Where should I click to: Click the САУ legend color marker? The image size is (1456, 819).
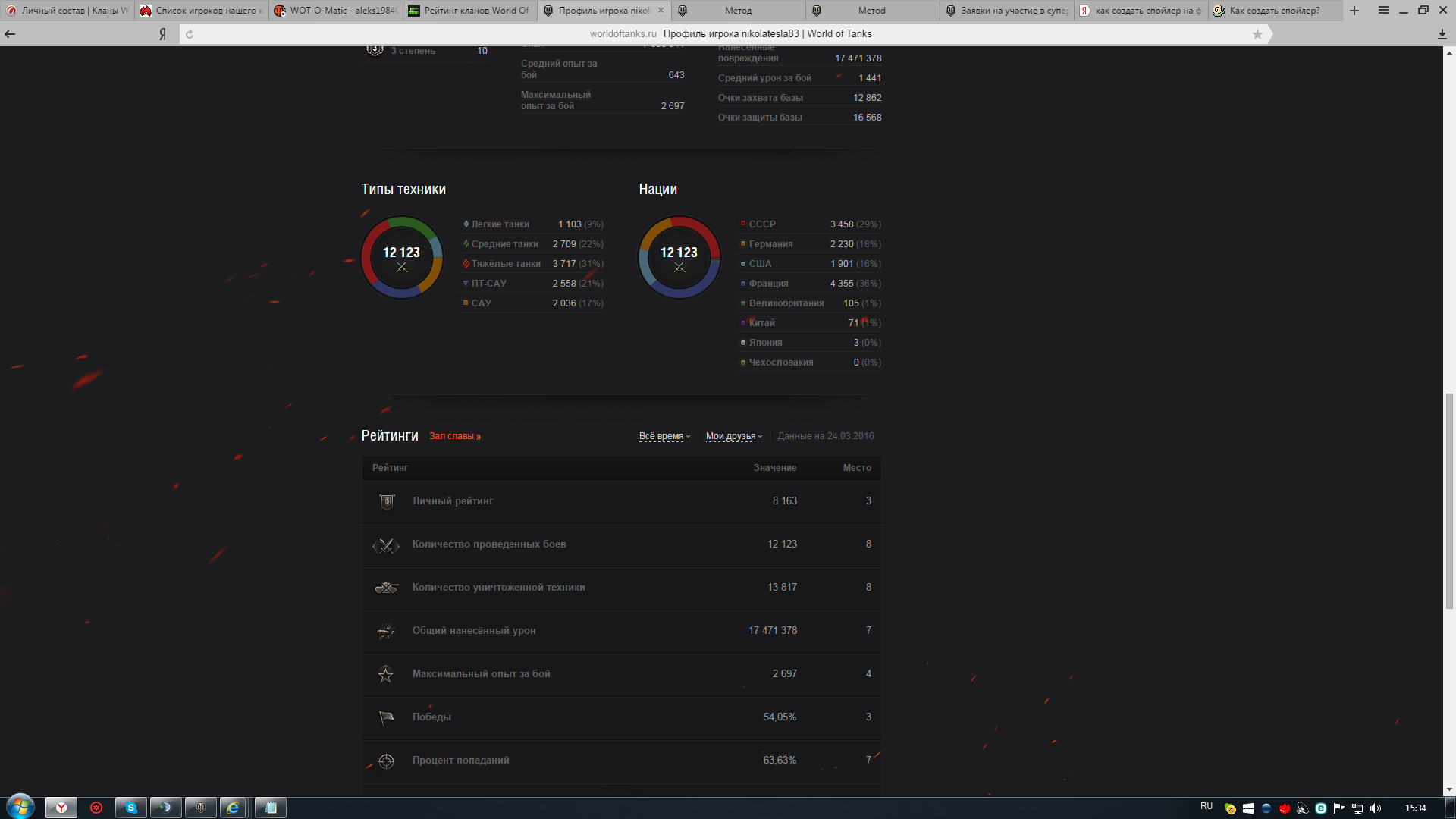click(466, 303)
